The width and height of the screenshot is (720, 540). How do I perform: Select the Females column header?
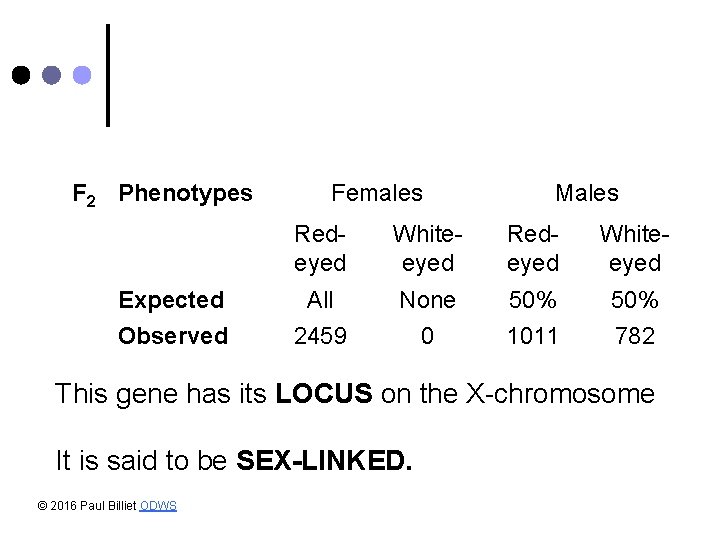point(377,193)
